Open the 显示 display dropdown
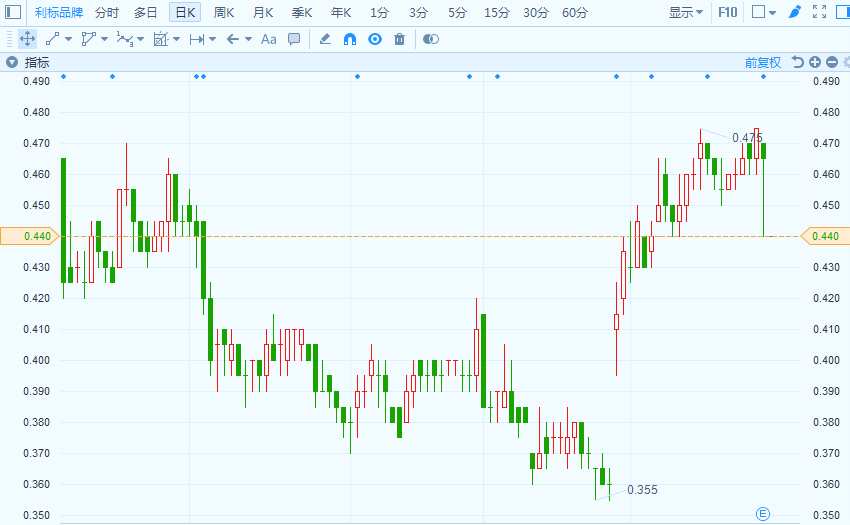The height and width of the screenshot is (525, 850). (685, 12)
